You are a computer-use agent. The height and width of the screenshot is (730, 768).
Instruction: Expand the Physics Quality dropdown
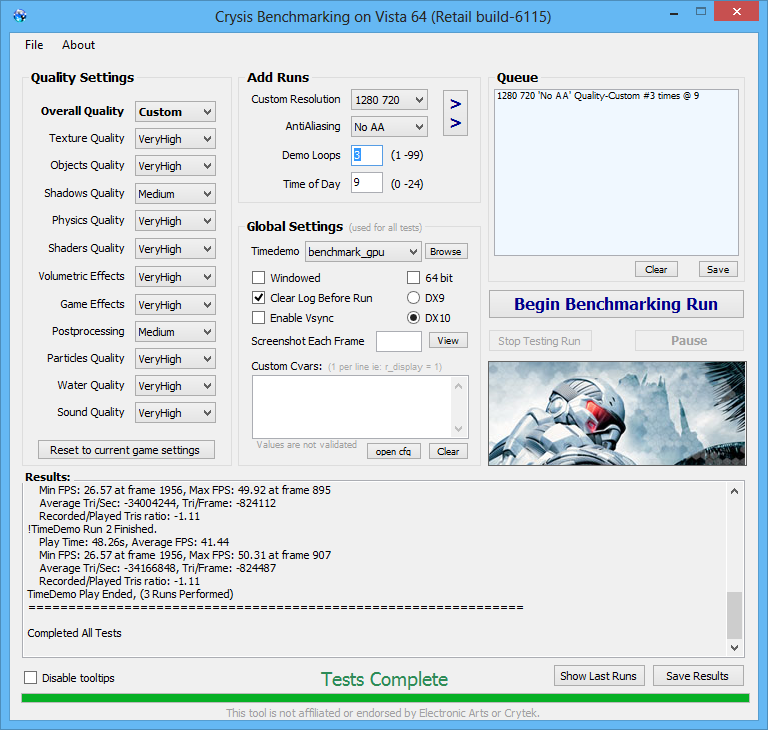coord(175,221)
